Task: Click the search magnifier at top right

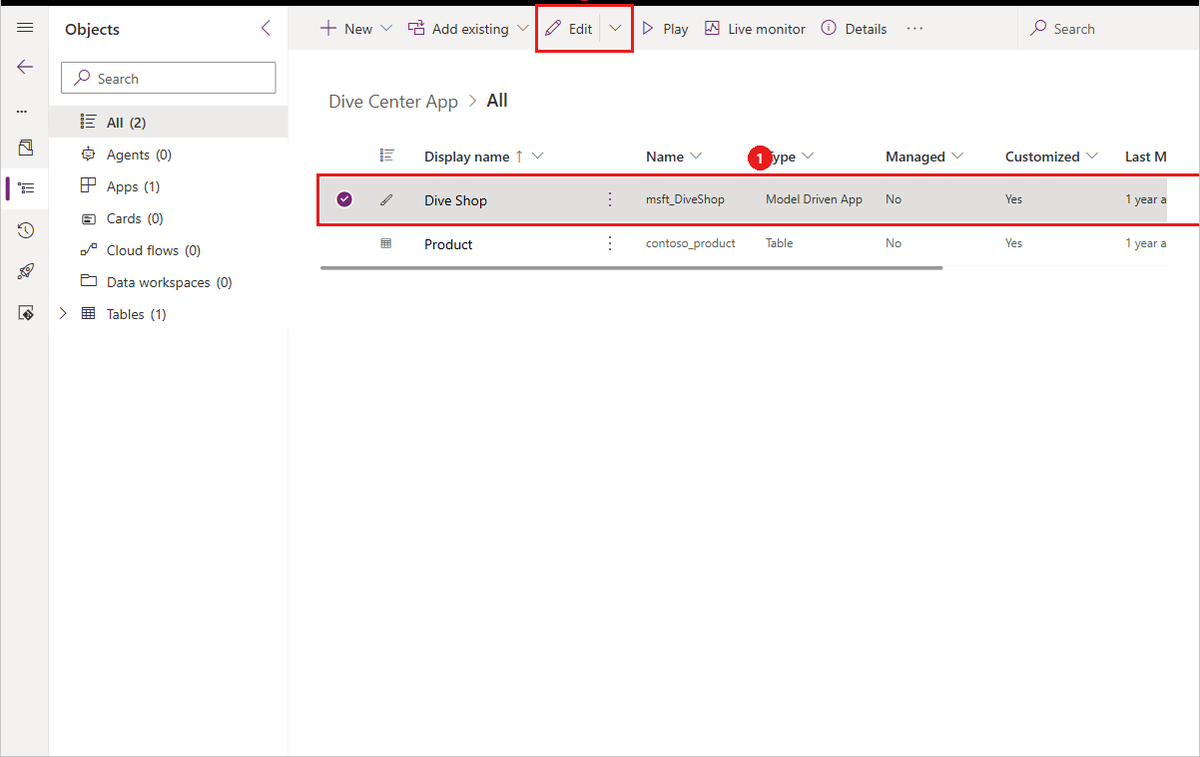Action: pos(1041,28)
